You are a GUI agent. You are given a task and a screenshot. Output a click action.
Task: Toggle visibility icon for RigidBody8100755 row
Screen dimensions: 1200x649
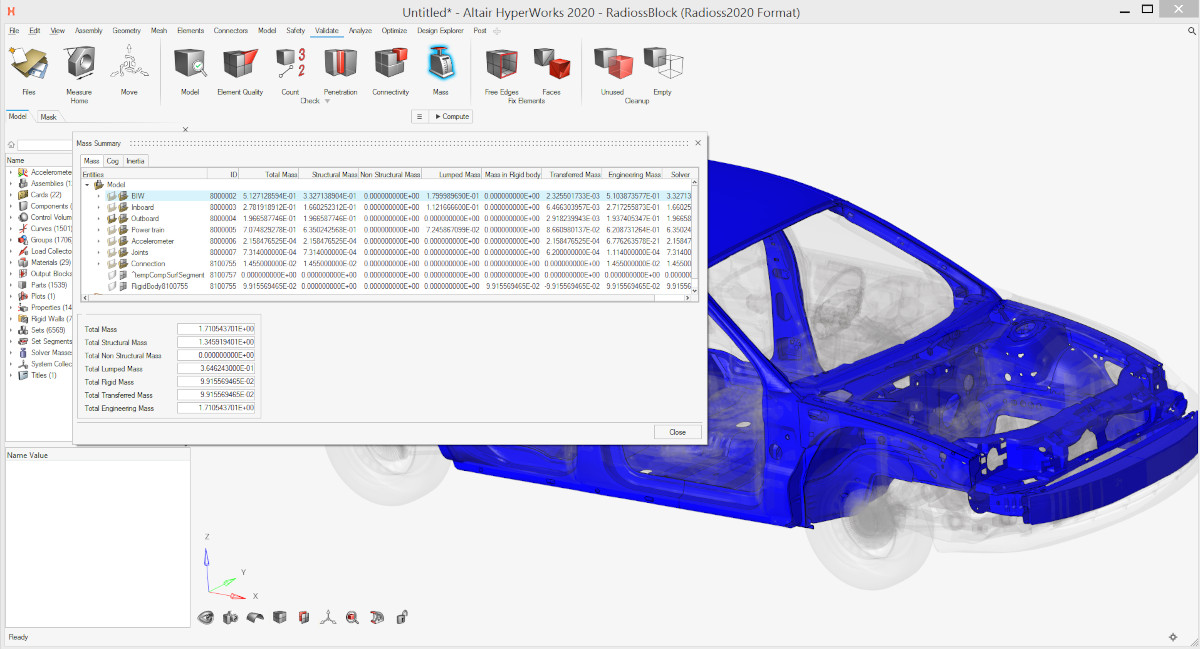click(x=112, y=286)
